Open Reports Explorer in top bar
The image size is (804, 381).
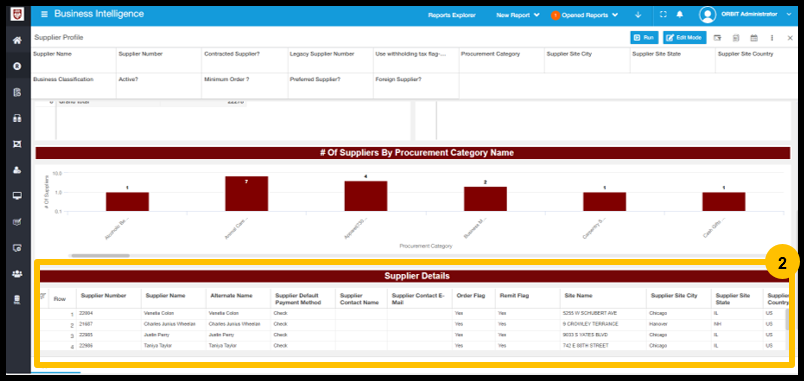[452, 15]
